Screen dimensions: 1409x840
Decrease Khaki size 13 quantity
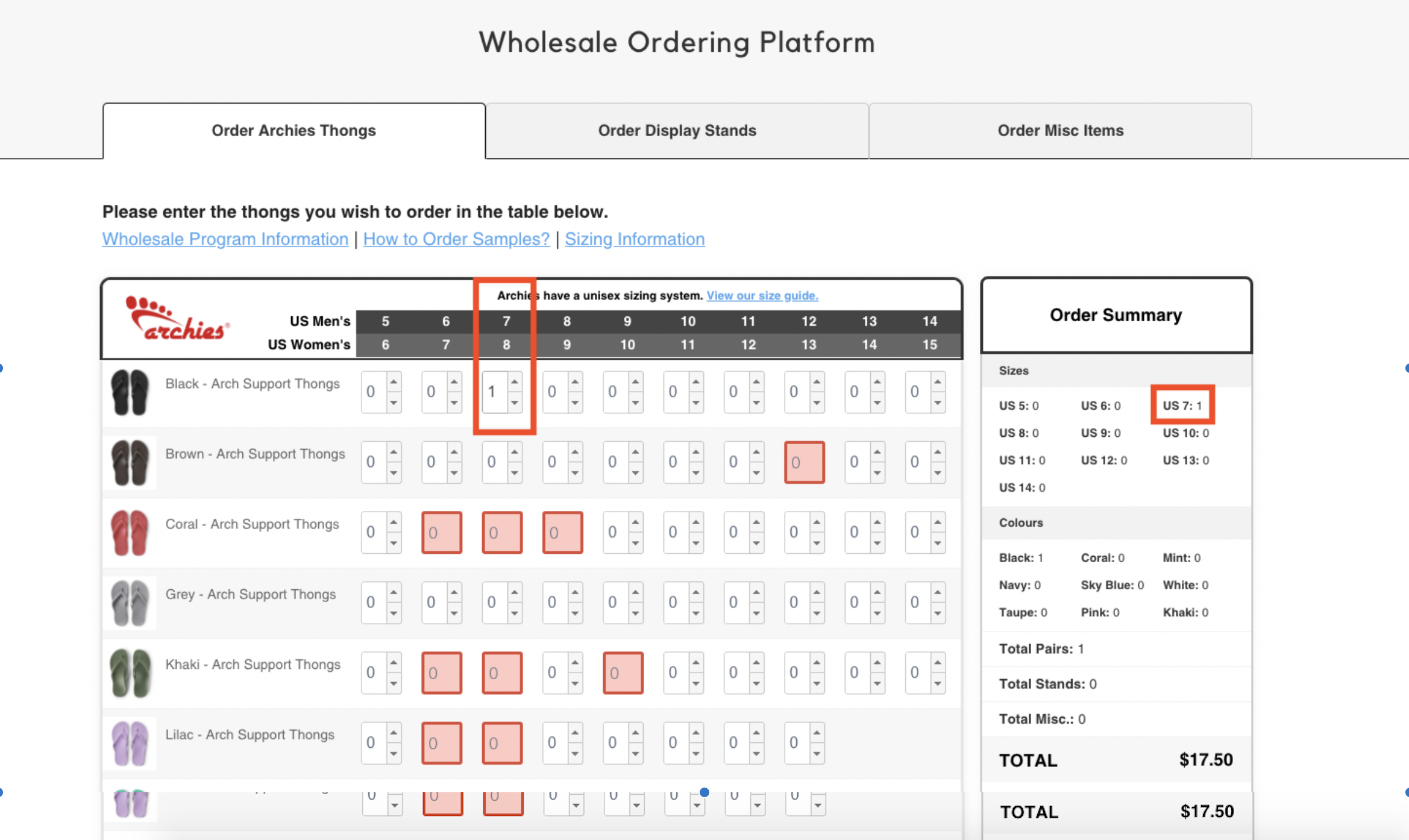pos(877,683)
